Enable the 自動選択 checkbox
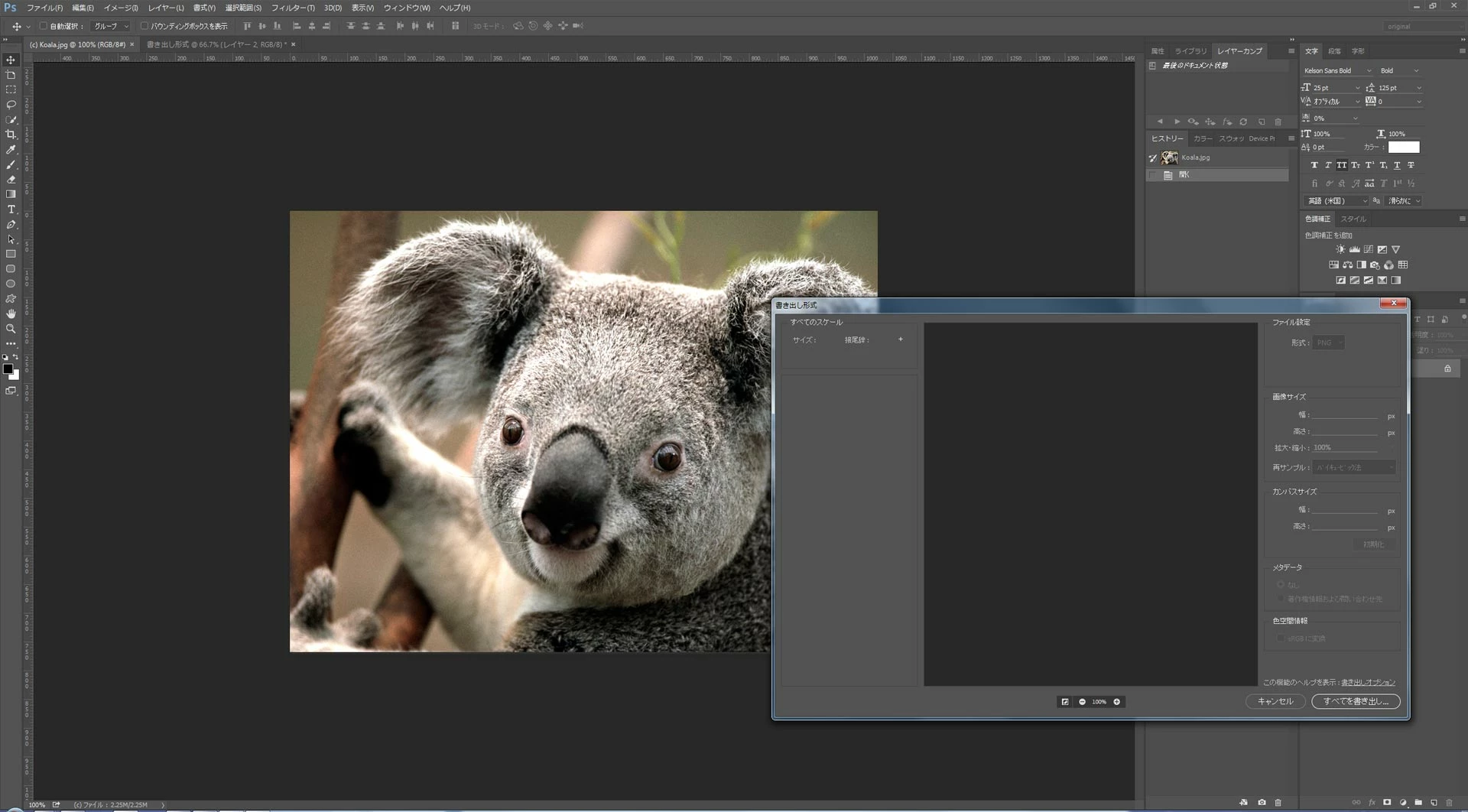This screenshot has width=1468, height=812. point(44,26)
